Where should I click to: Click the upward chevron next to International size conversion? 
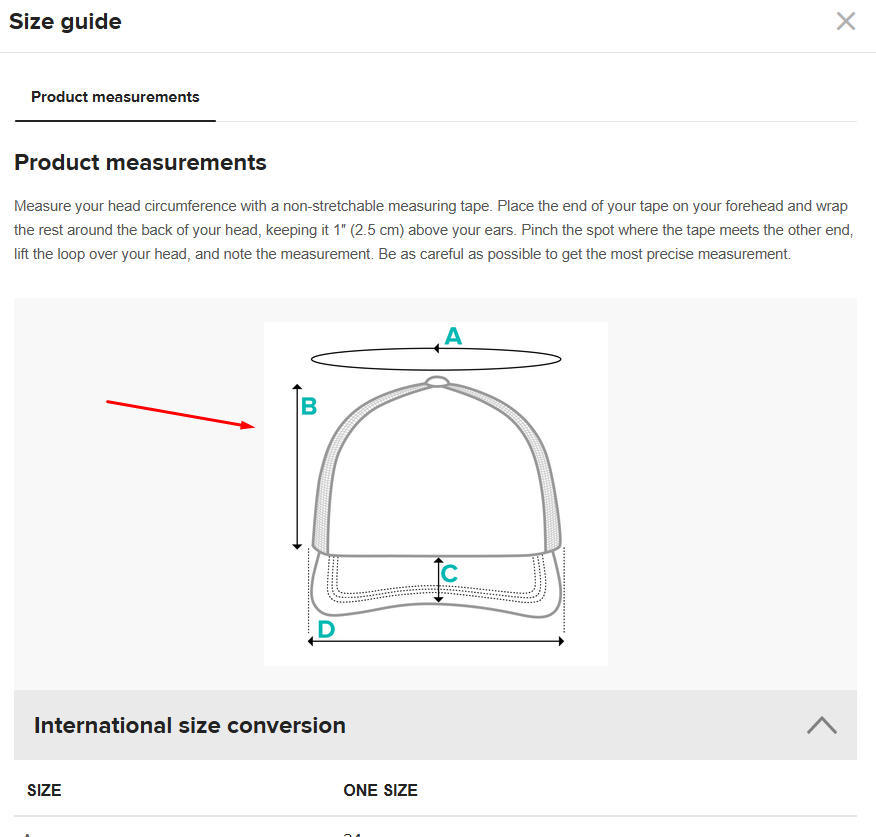click(821, 724)
